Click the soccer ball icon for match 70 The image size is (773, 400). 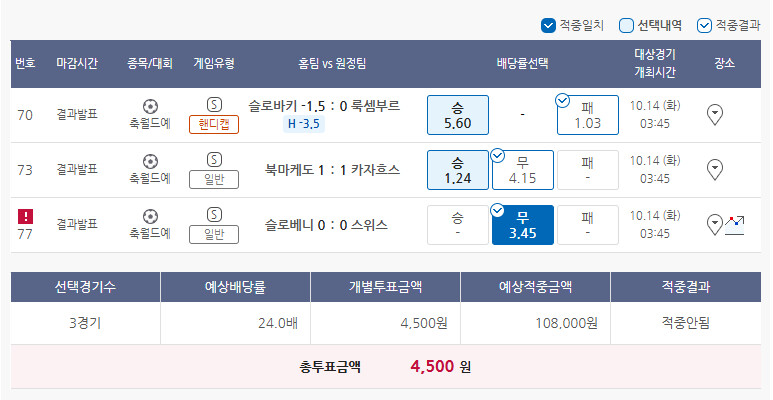tap(150, 106)
